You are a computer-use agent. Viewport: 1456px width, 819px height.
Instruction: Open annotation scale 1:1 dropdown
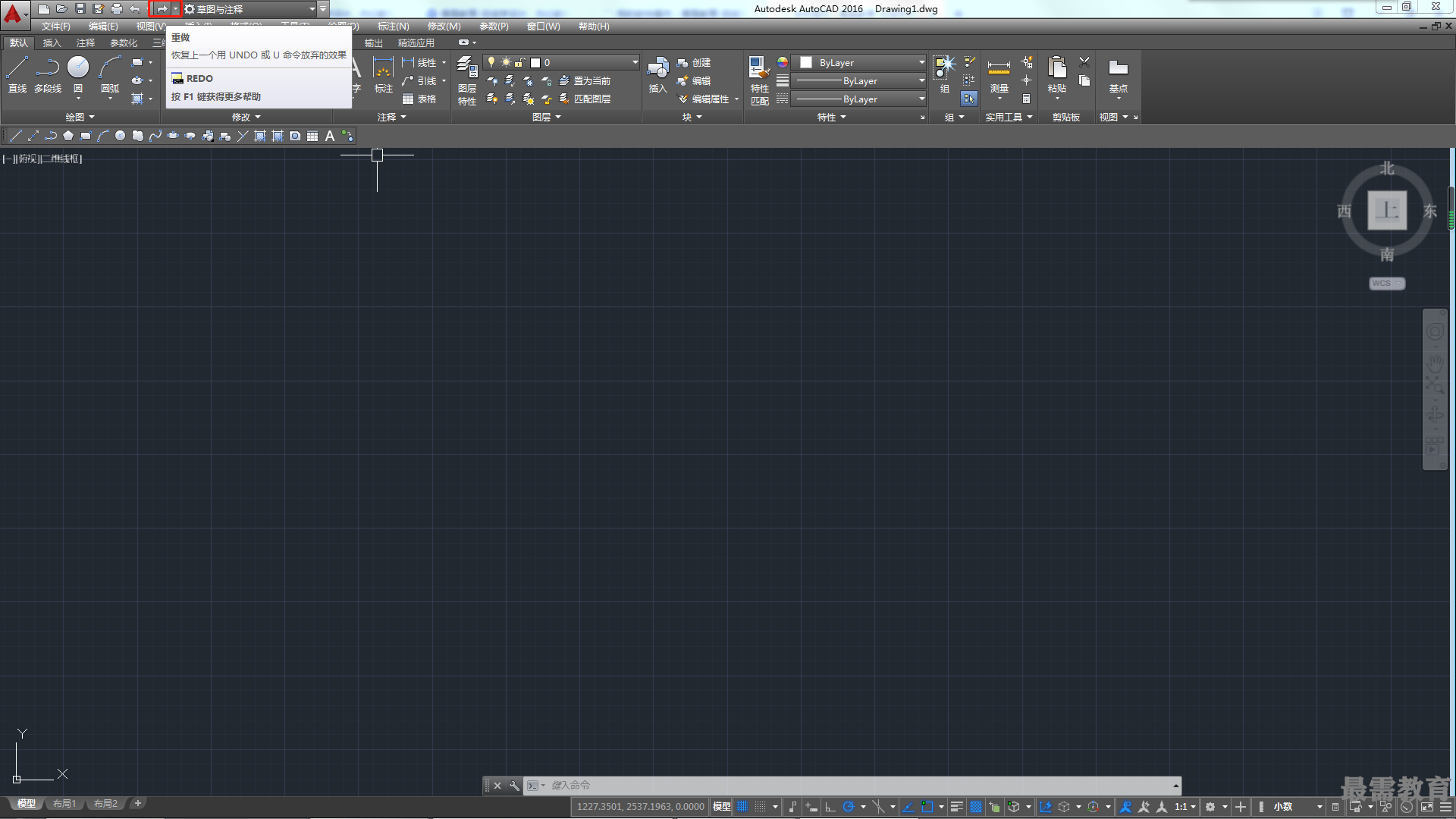[1185, 807]
